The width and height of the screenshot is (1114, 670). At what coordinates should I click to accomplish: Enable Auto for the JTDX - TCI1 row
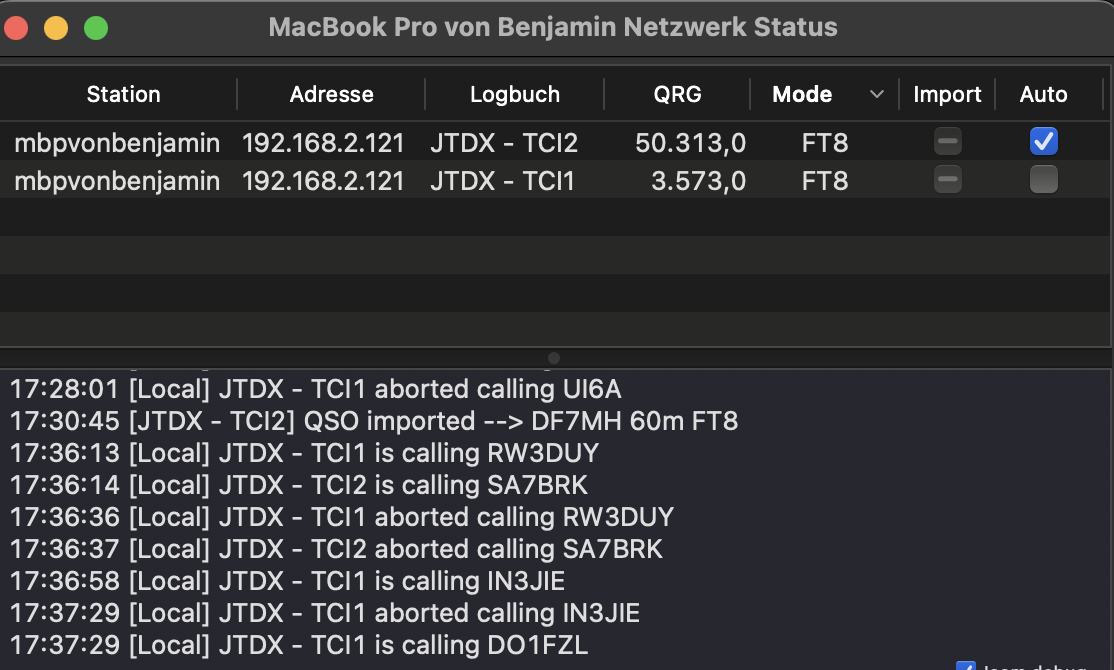1044,180
